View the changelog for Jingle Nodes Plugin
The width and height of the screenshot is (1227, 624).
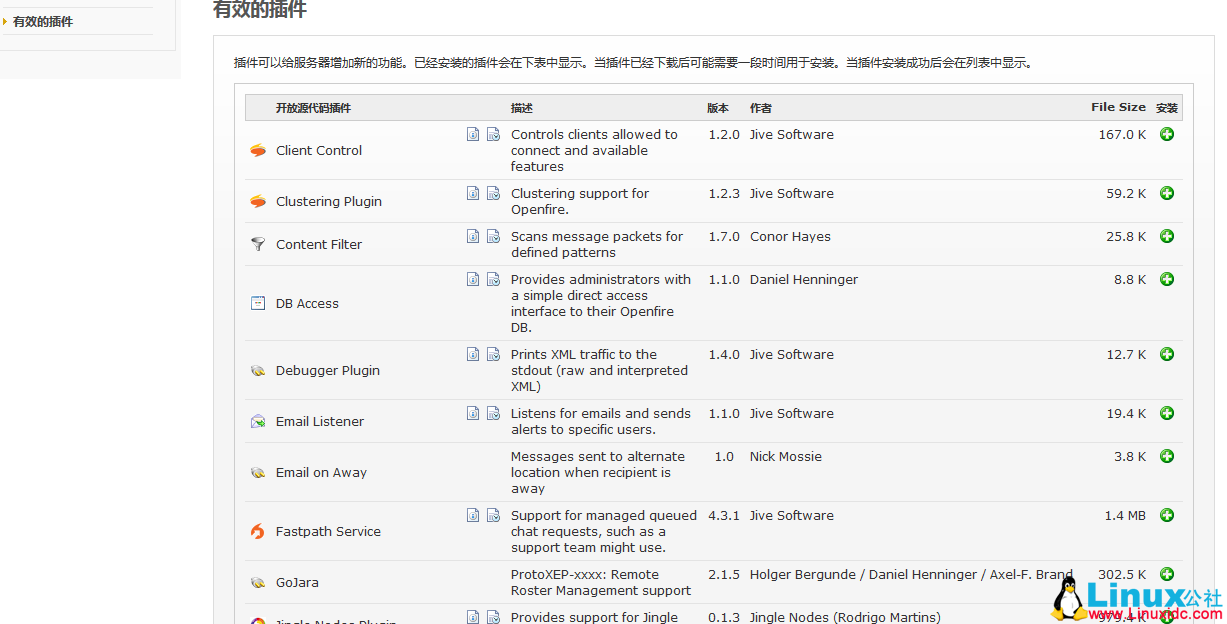click(493, 617)
